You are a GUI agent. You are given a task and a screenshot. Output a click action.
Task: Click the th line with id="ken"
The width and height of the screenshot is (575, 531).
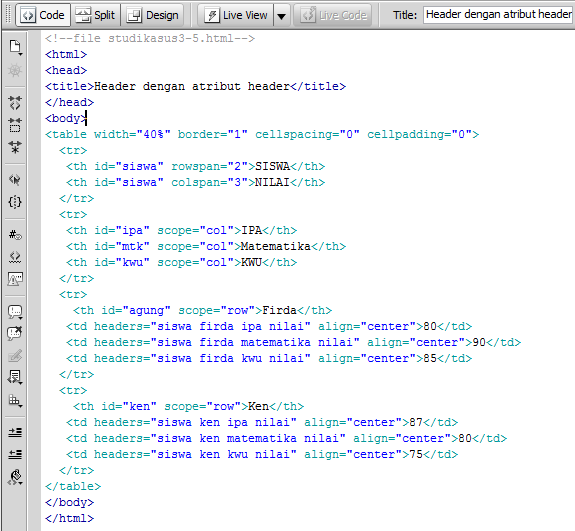point(188,407)
